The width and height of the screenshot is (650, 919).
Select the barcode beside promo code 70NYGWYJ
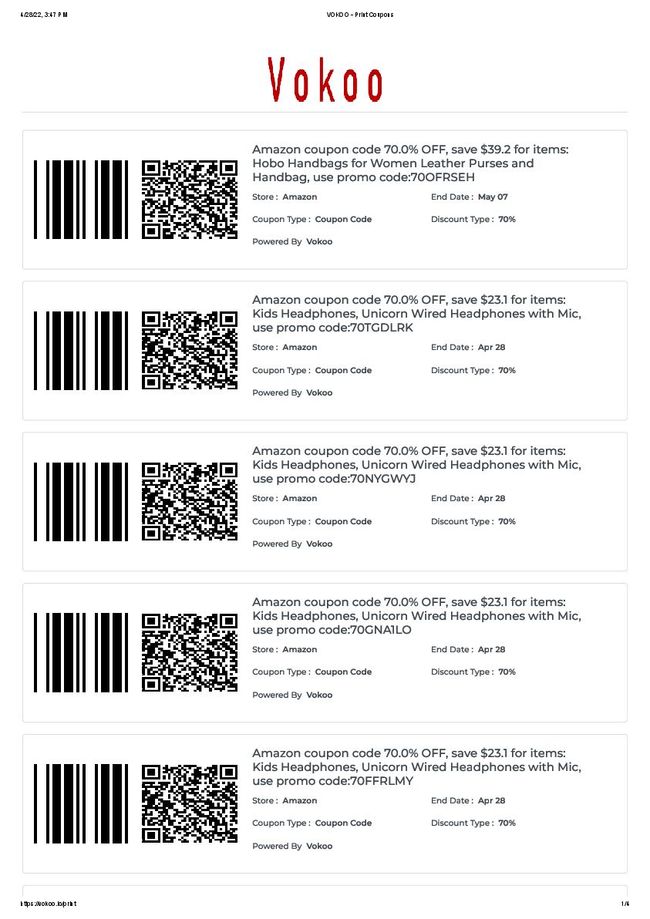pos(81,501)
